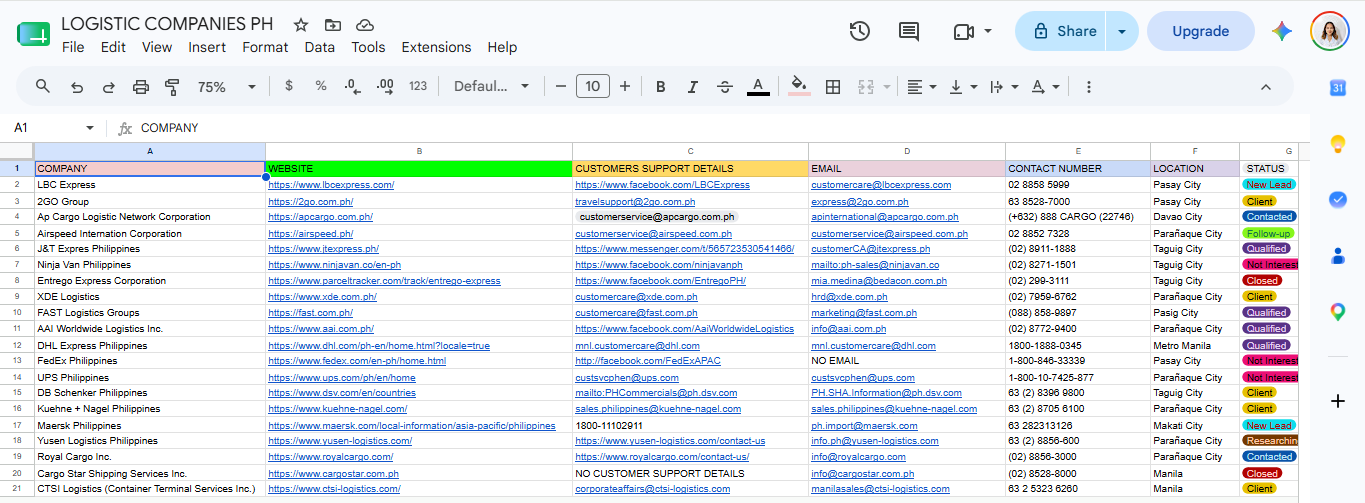Open Google Calendar side panel icon
Screen dimensions: 1365x503
1338,88
